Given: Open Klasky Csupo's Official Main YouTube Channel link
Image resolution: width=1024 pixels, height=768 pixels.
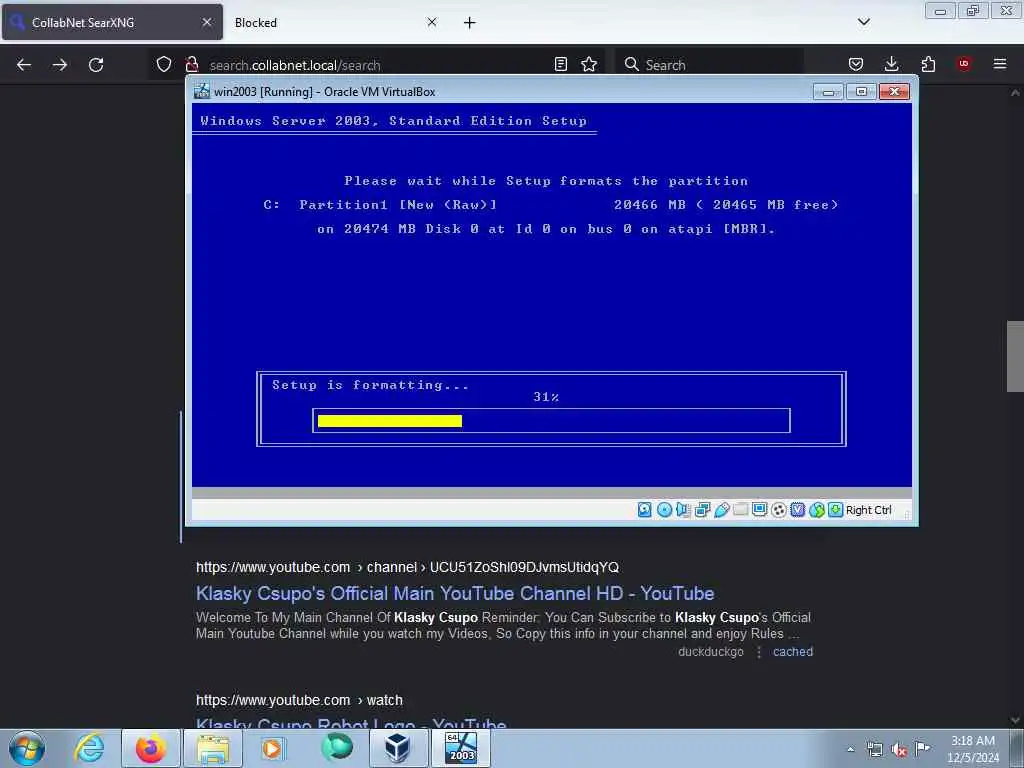Looking at the screenshot, I should 455,594.
